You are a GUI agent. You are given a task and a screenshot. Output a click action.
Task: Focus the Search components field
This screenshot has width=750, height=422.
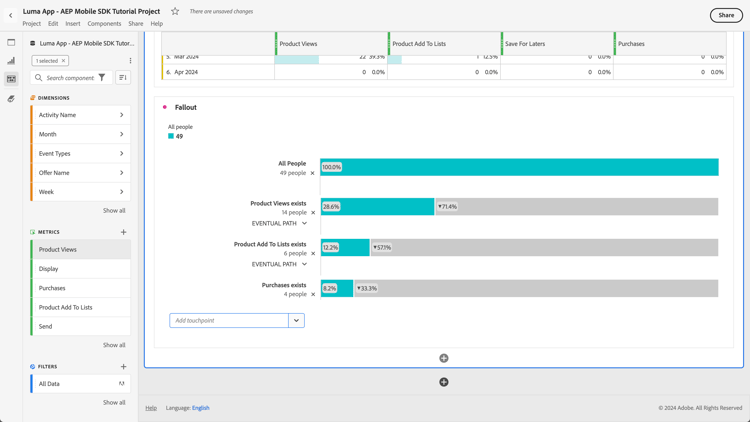point(70,78)
